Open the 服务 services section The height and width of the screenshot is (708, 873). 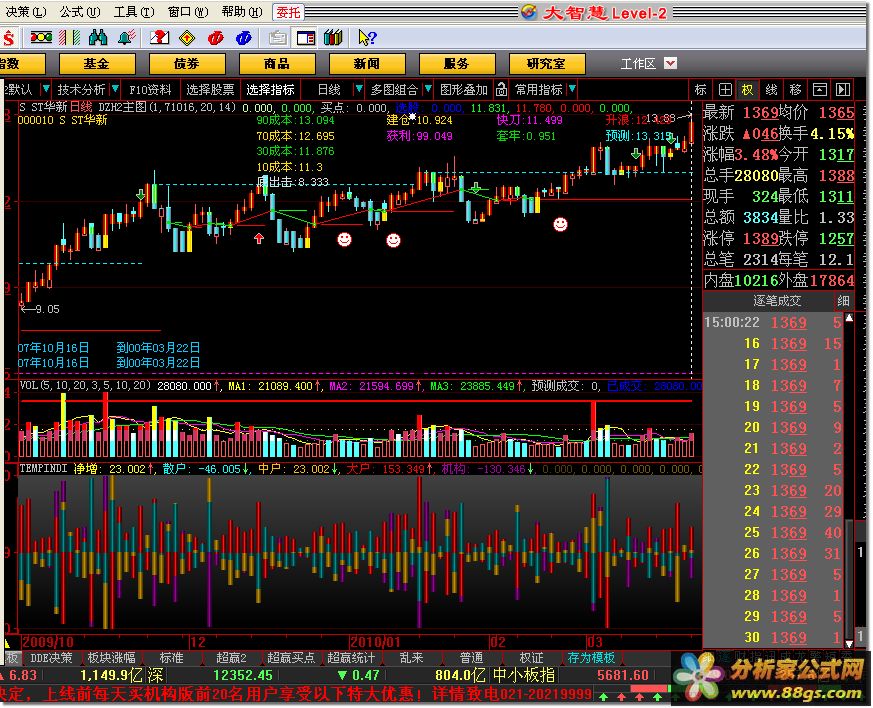point(457,63)
